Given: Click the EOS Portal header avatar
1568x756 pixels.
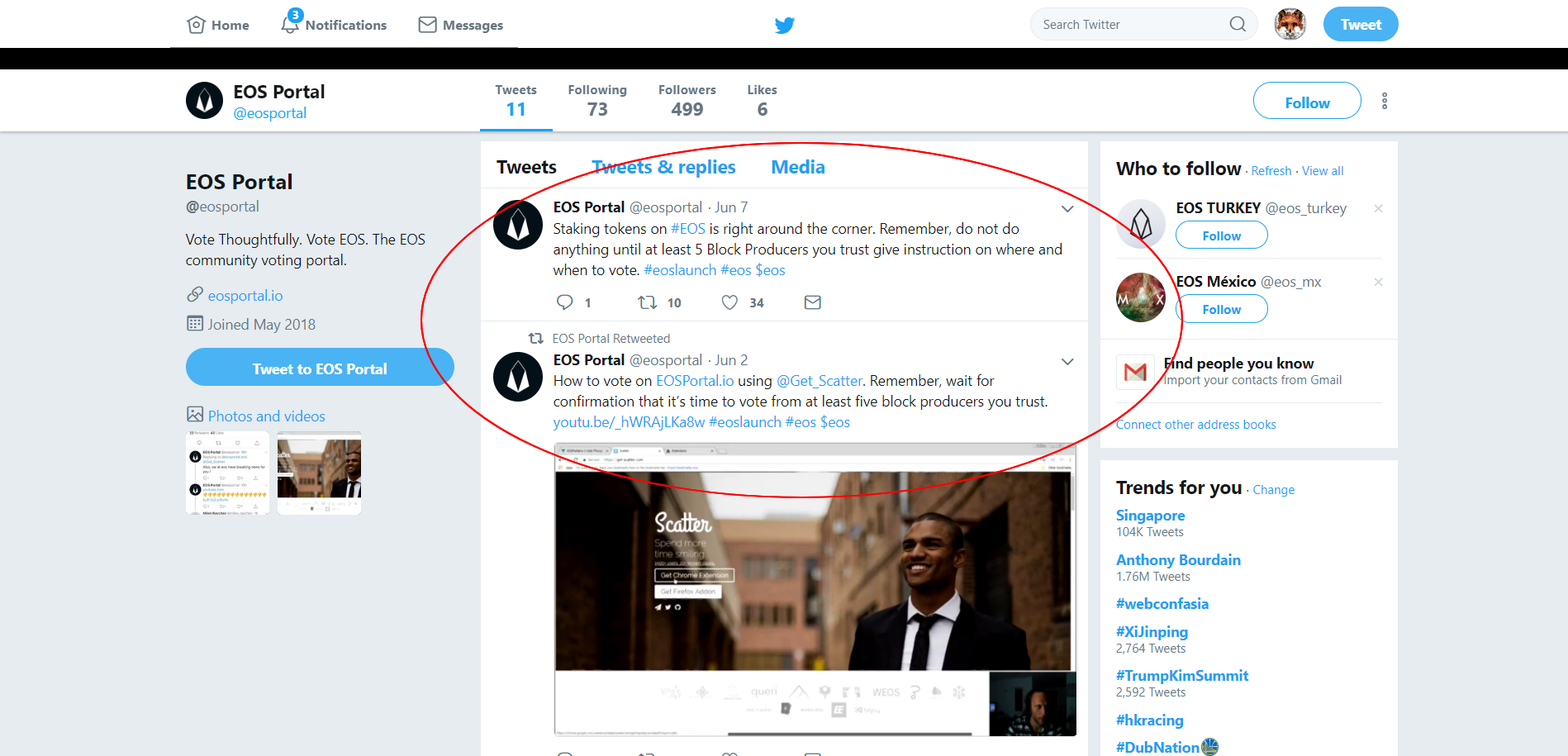Looking at the screenshot, I should pyautogui.click(x=204, y=101).
